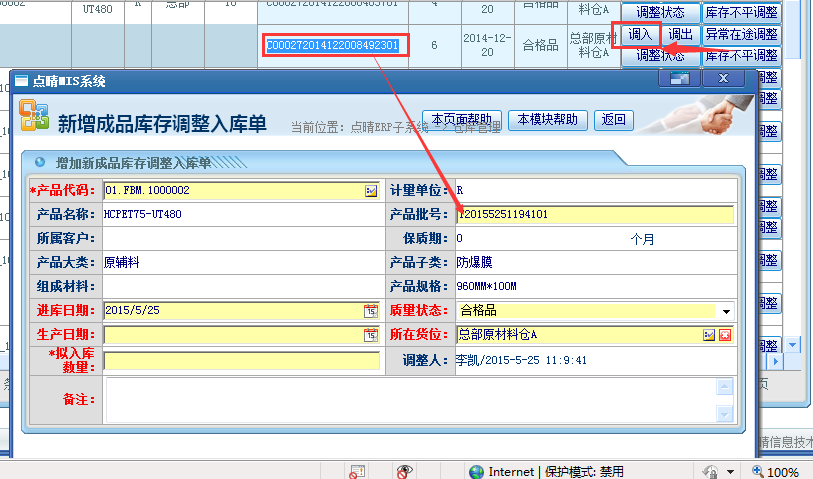Click in the 备注 text area

[x=410, y=399]
